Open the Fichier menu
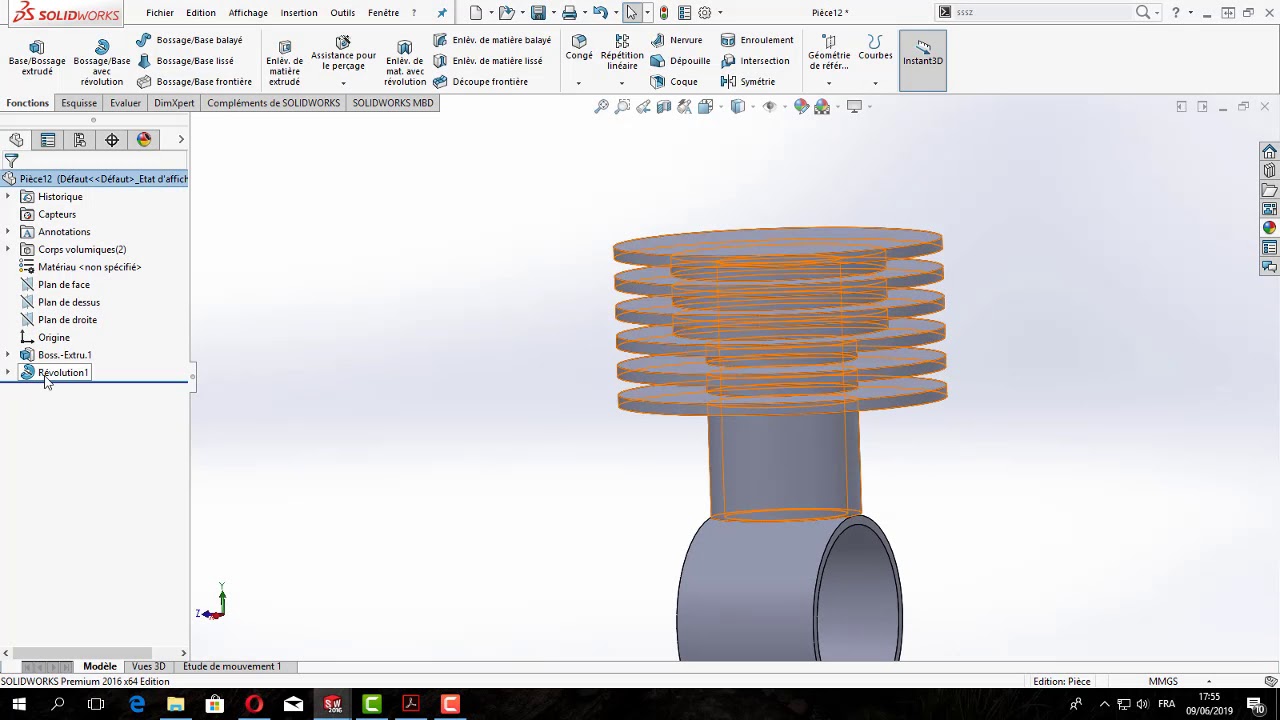Viewport: 1280px width, 720px height. click(160, 13)
